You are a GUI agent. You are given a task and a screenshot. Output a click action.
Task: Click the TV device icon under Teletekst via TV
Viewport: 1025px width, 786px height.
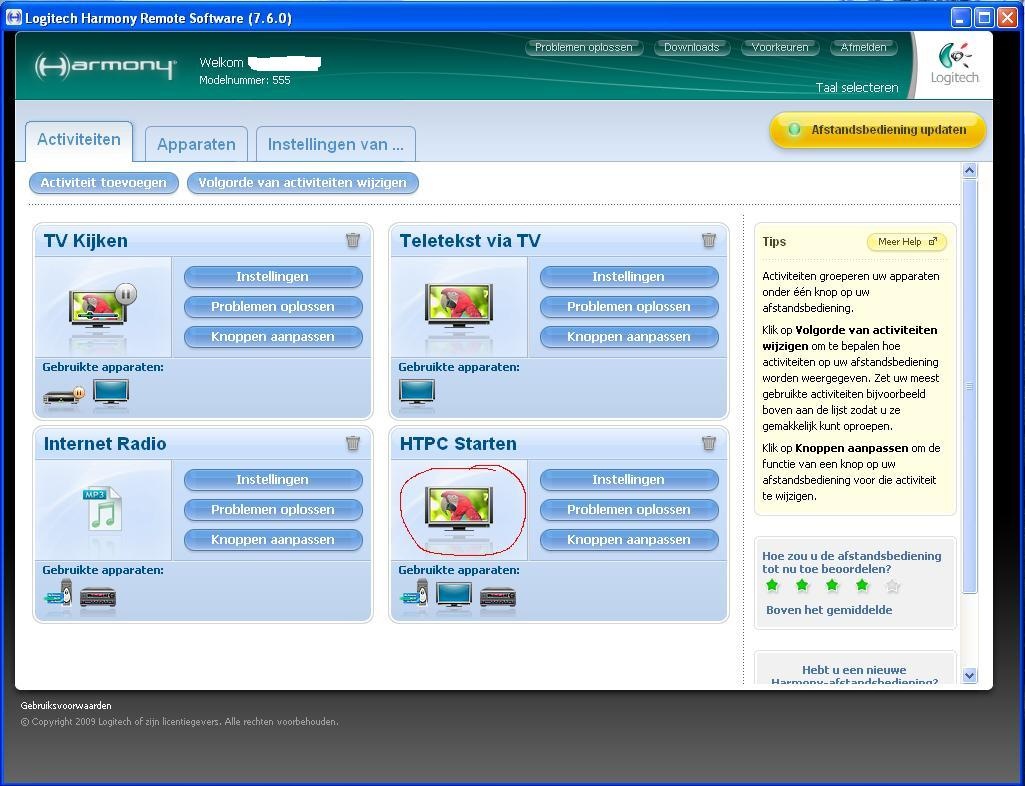coord(416,392)
